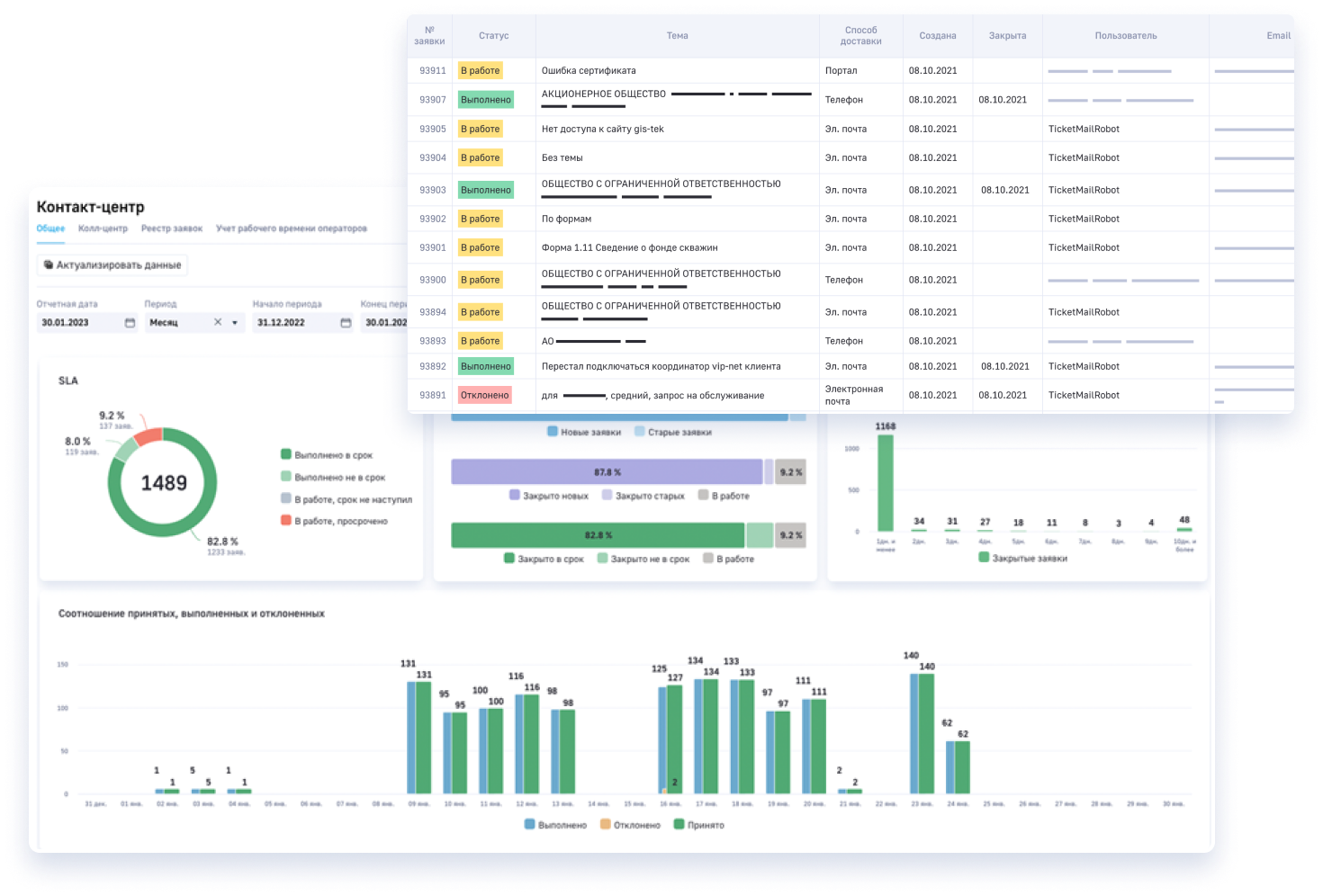Image resolution: width=1323 pixels, height=896 pixels.
Task: Click the Актуализировать данные button
Action: tap(112, 264)
